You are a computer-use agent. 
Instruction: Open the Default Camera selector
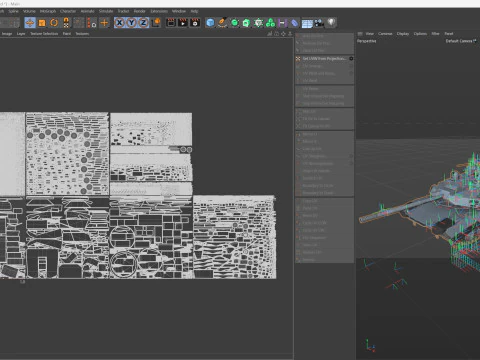click(461, 41)
